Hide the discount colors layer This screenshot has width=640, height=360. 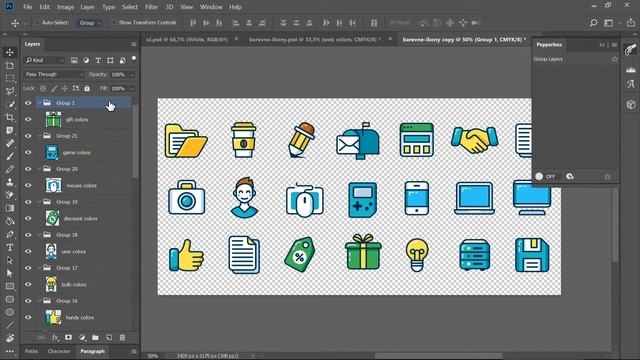click(28, 218)
